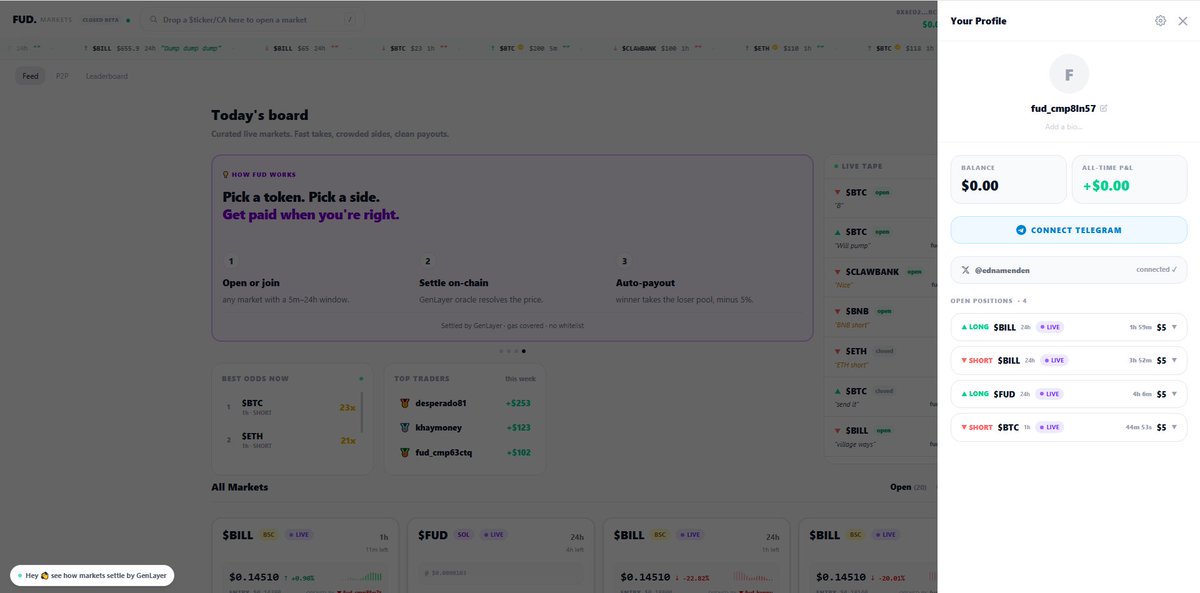
Task: Select the Open (20) markets filter
Action: click(908, 487)
